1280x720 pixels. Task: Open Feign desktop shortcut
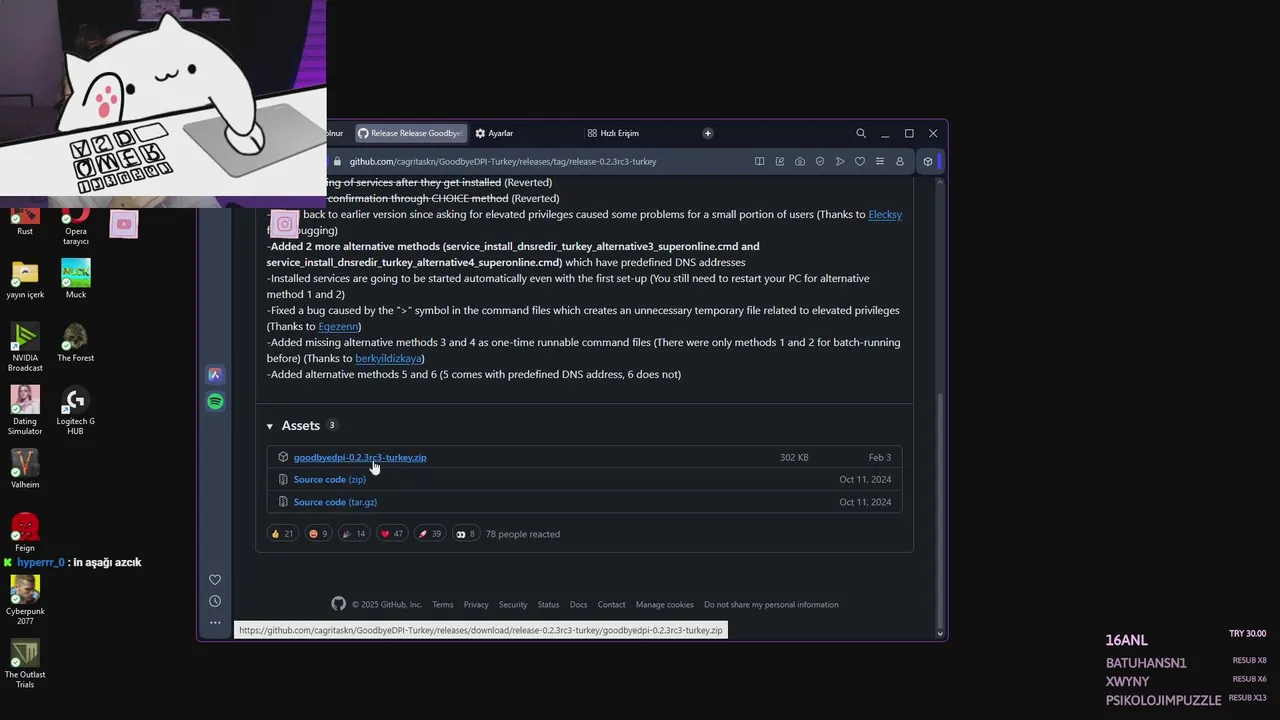tap(25, 532)
